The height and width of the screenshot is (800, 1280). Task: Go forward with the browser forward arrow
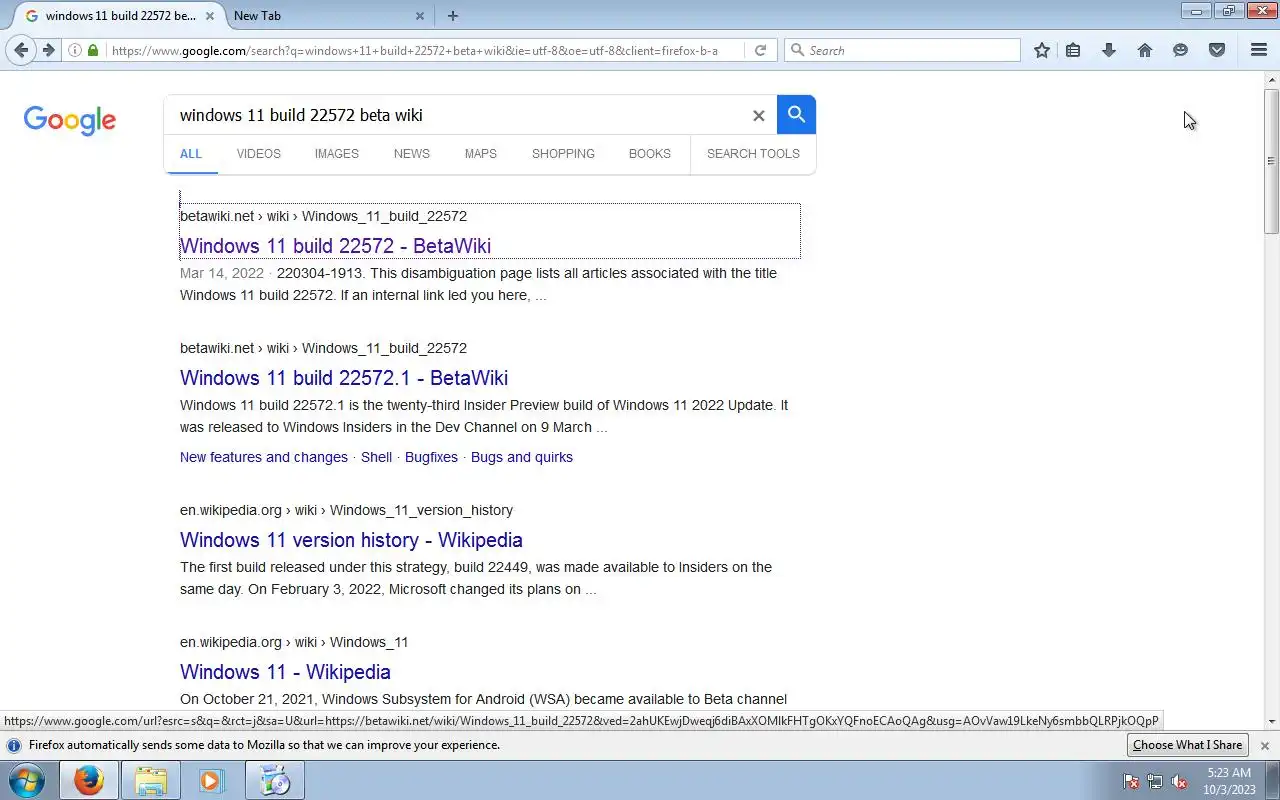coord(48,50)
